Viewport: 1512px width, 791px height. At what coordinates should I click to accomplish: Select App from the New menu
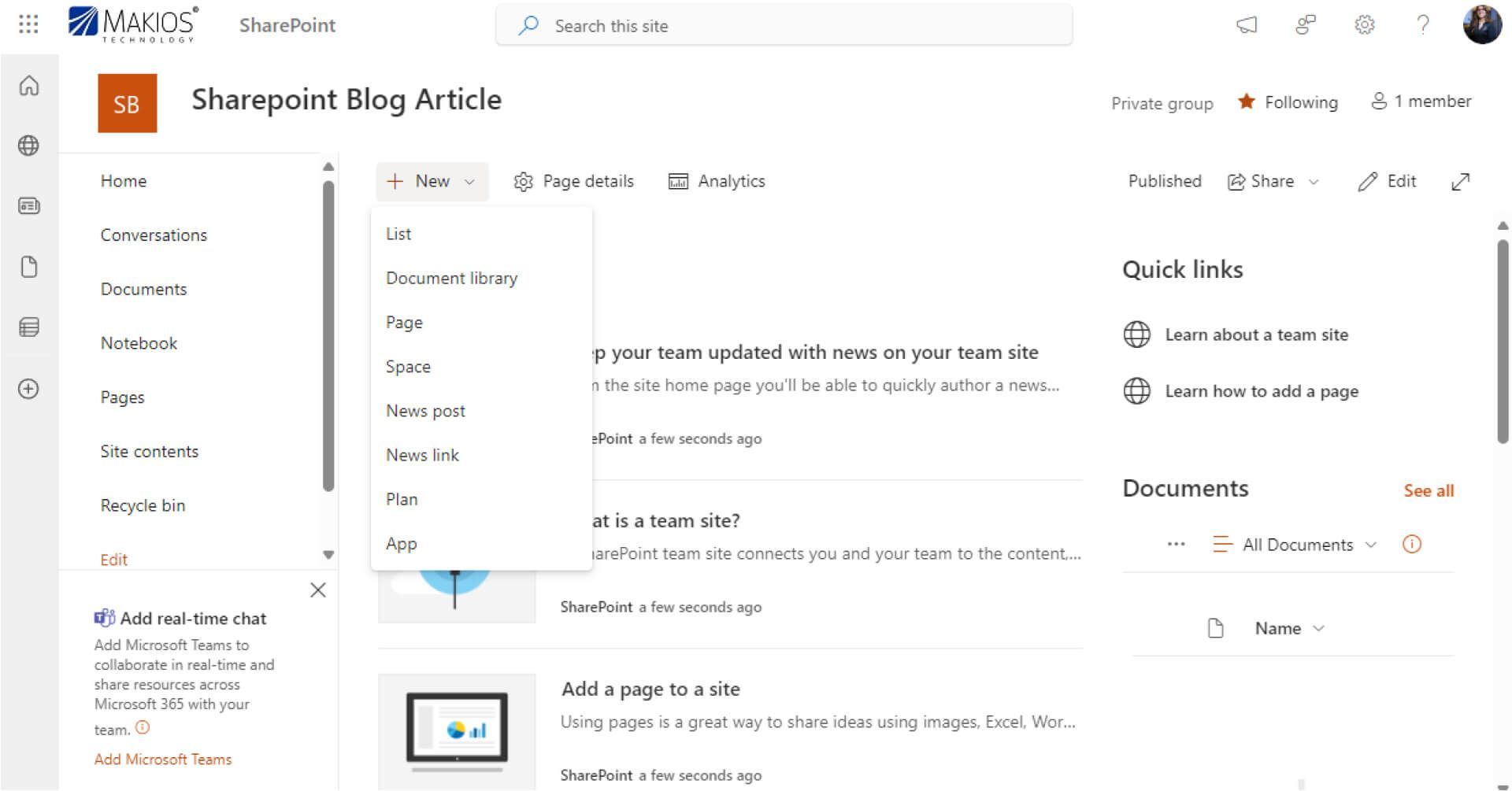click(481, 544)
